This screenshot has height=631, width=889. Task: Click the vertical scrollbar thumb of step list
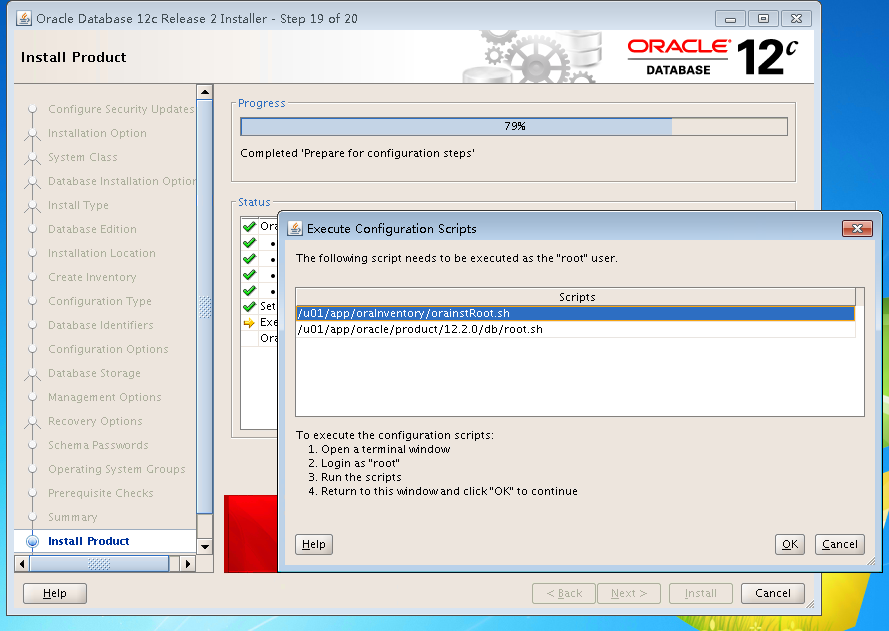[205, 306]
